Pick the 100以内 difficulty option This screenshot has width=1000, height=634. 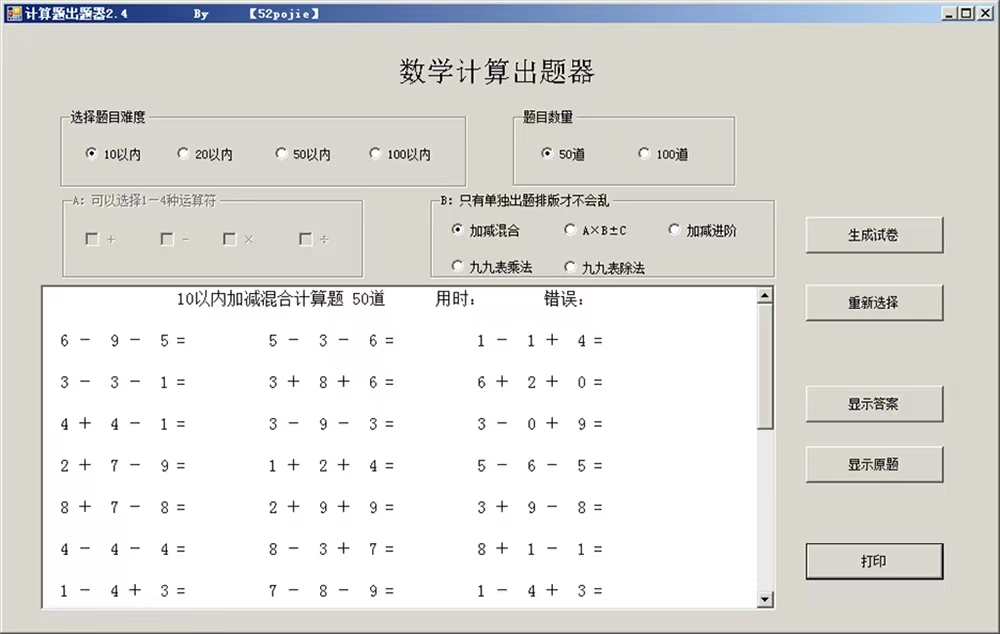pyautogui.click(x=376, y=154)
